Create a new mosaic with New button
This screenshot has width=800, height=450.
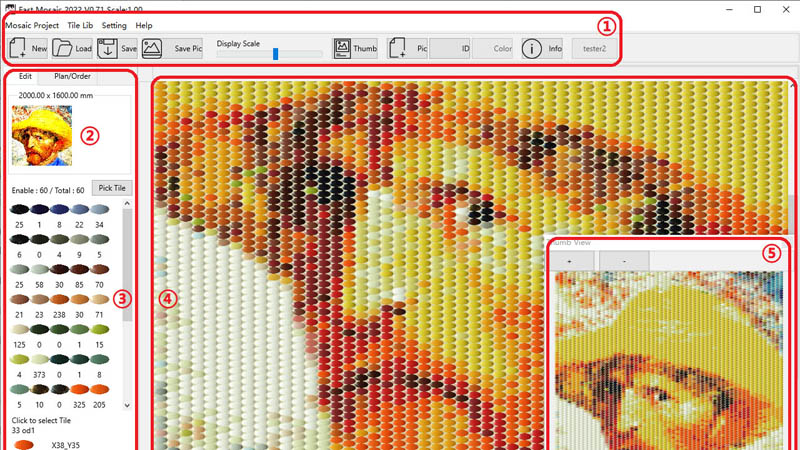[x=28, y=48]
